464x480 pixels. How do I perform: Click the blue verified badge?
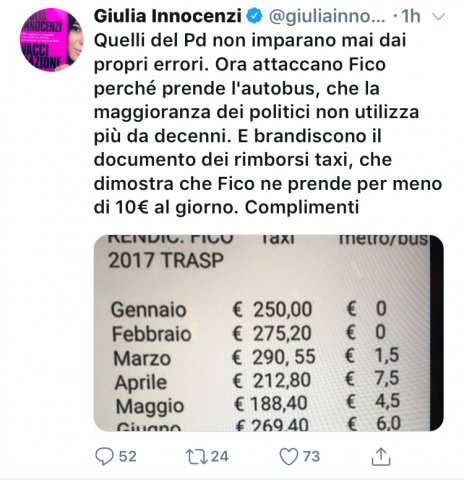tap(255, 16)
